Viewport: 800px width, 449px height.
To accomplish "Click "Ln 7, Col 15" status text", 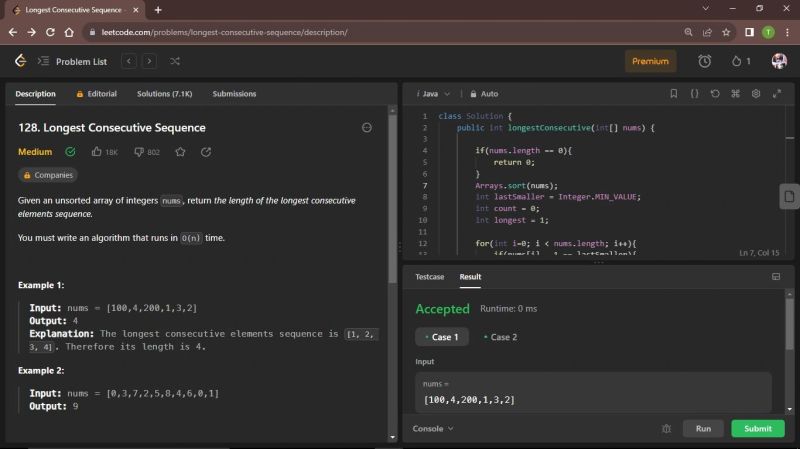I will coord(759,253).
